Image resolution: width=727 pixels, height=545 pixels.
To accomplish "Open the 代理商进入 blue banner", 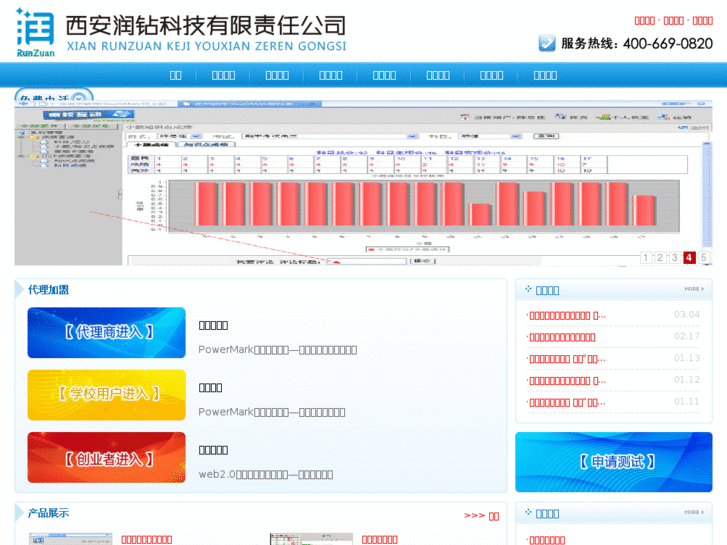I will click(106, 333).
